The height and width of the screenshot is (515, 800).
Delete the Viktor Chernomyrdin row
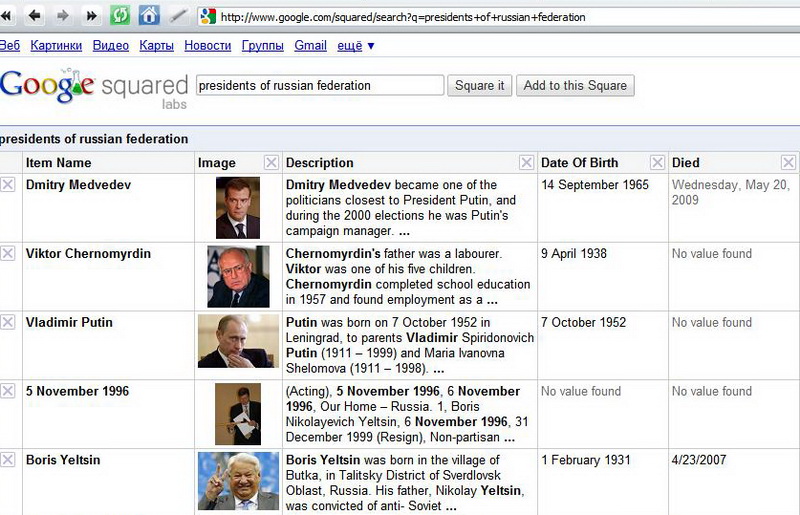click(x=8, y=254)
